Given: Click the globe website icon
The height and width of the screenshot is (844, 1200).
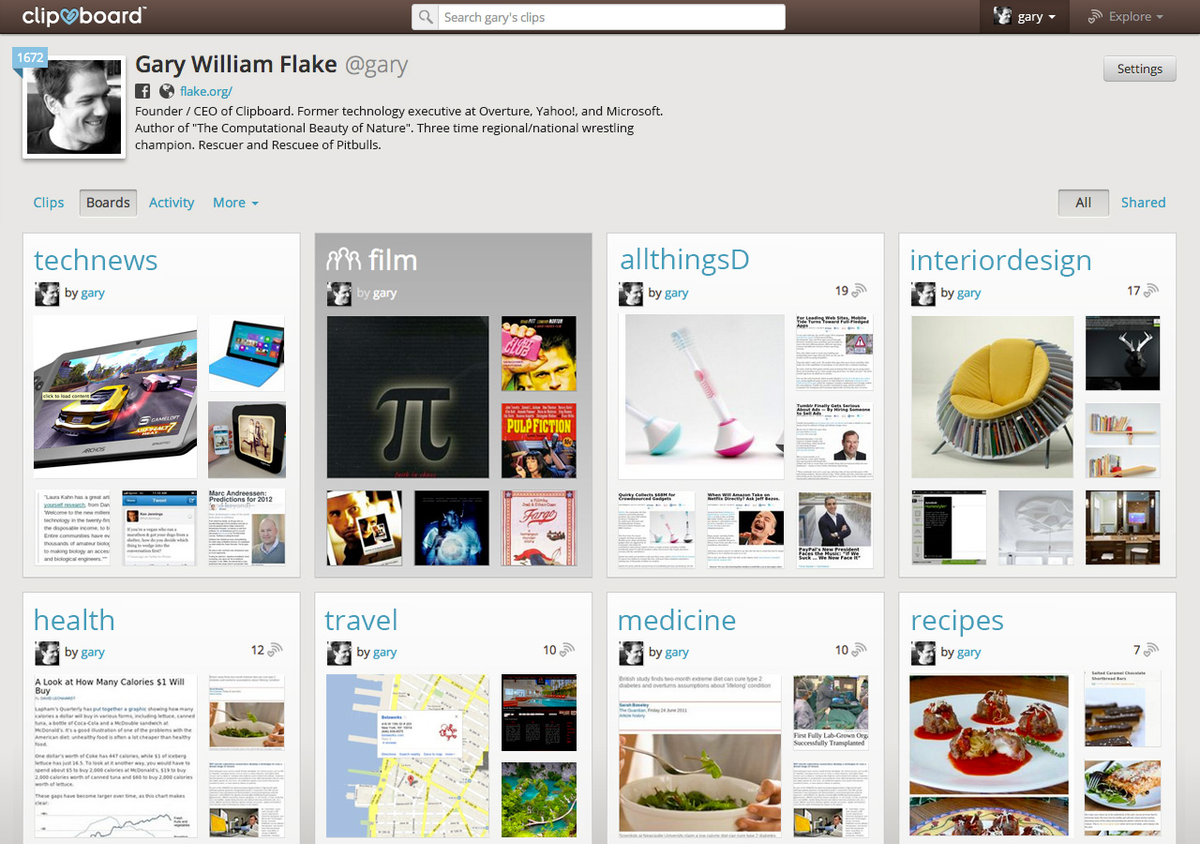Looking at the screenshot, I should tap(167, 91).
